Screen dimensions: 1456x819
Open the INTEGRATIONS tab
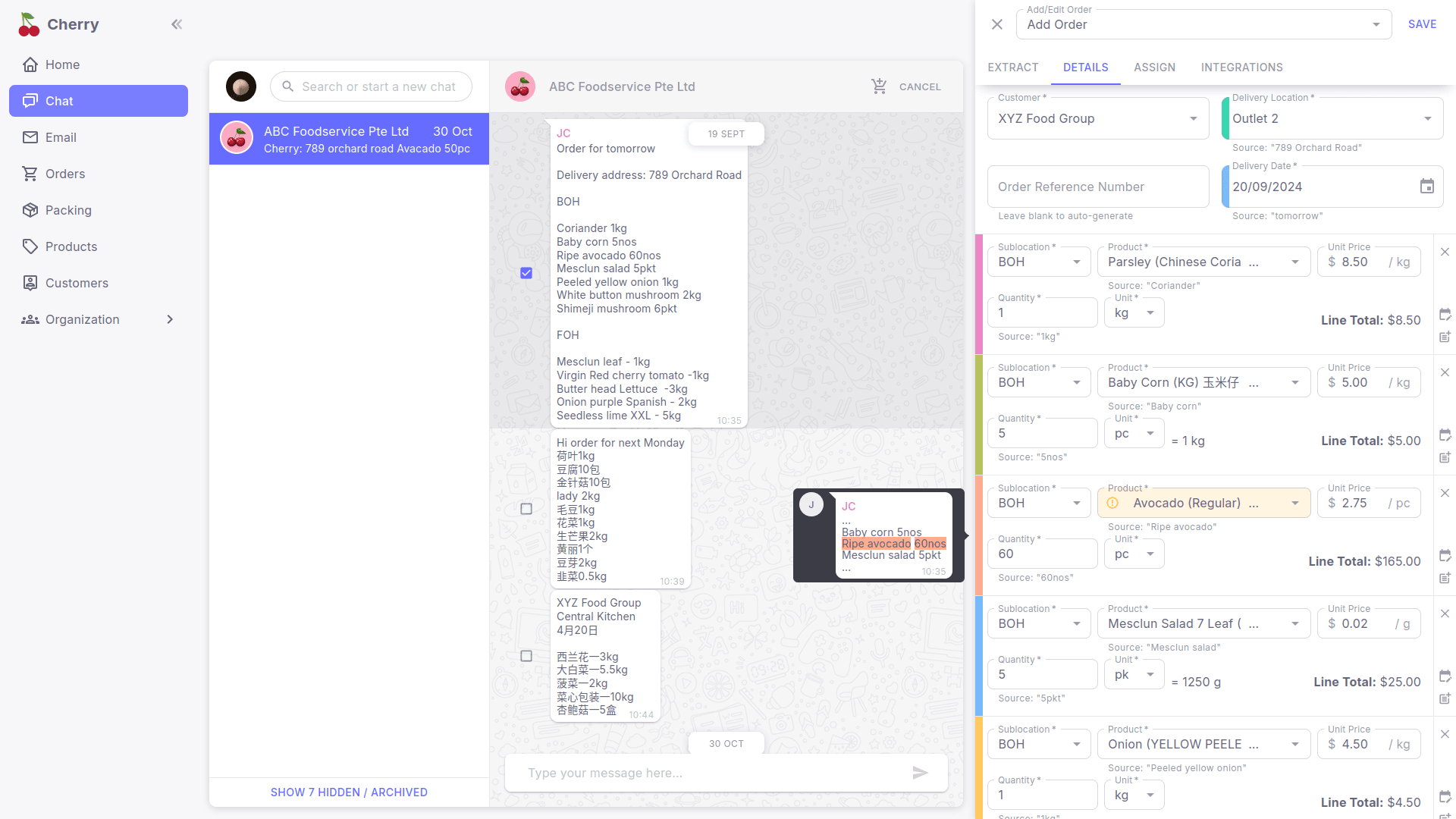1241,67
